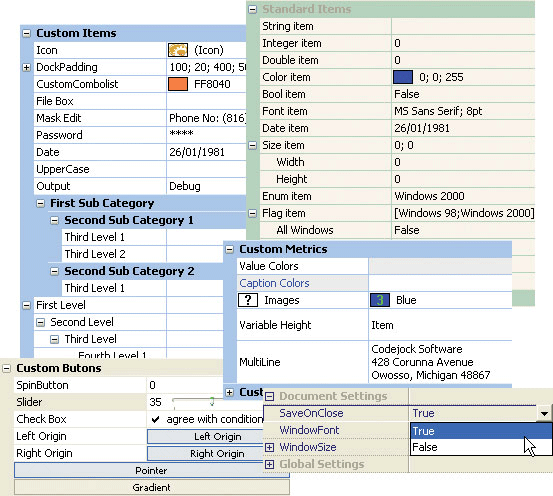553x496 pixels.
Task: Click the Enum item value Windows 2000
Action: click(x=429, y=196)
